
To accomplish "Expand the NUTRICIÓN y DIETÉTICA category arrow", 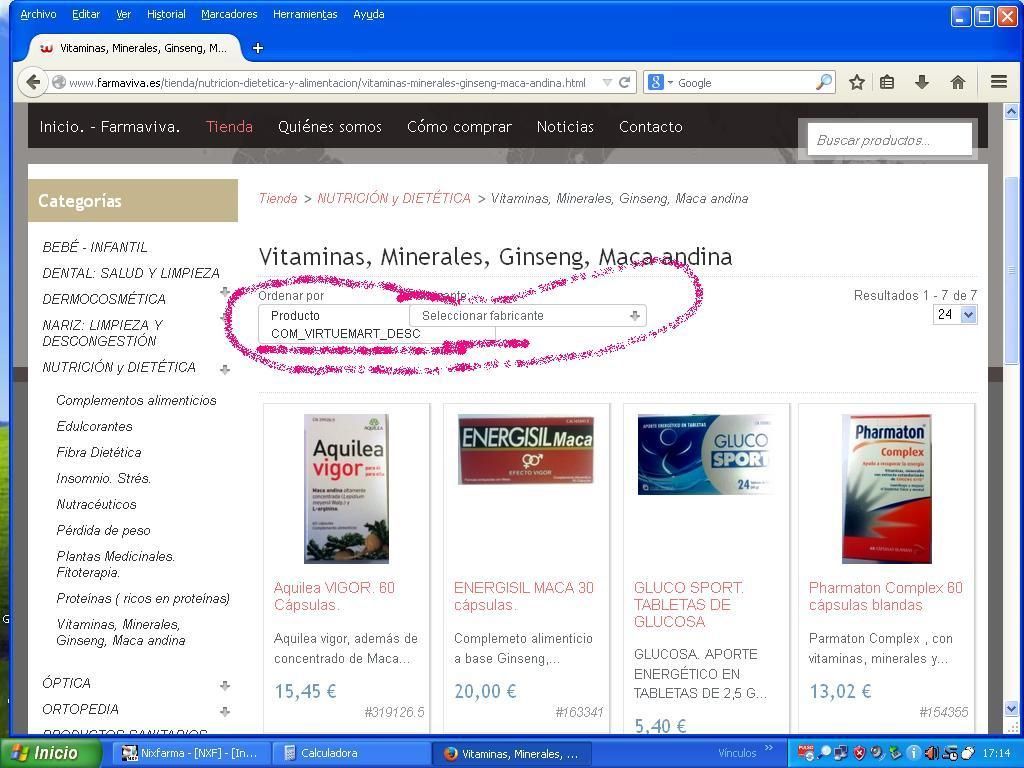I will click(x=225, y=369).
